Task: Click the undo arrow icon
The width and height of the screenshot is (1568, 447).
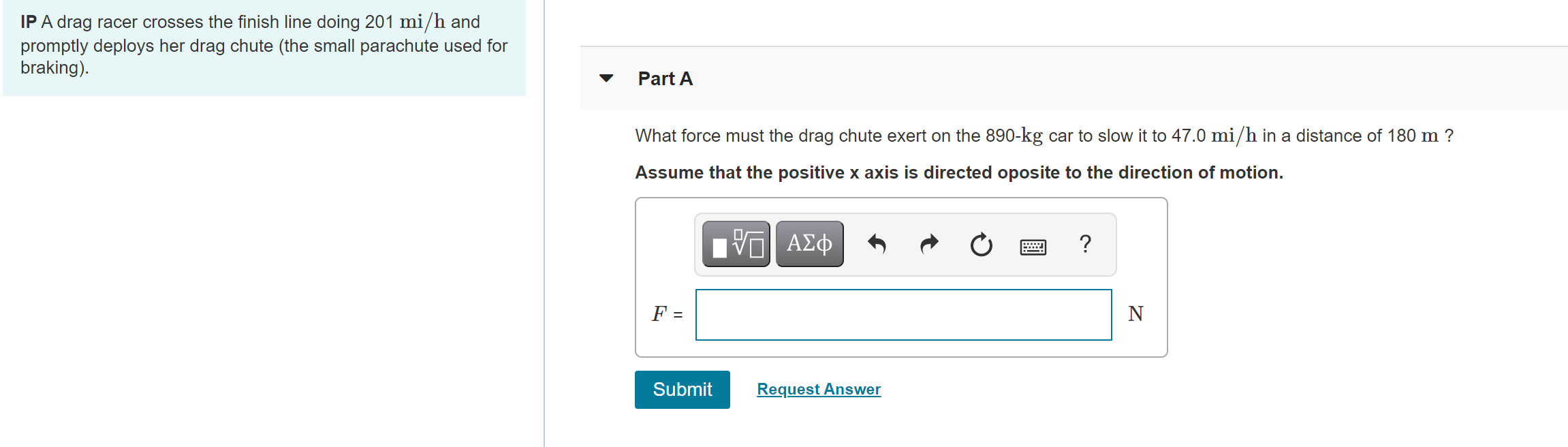Action: [877, 244]
